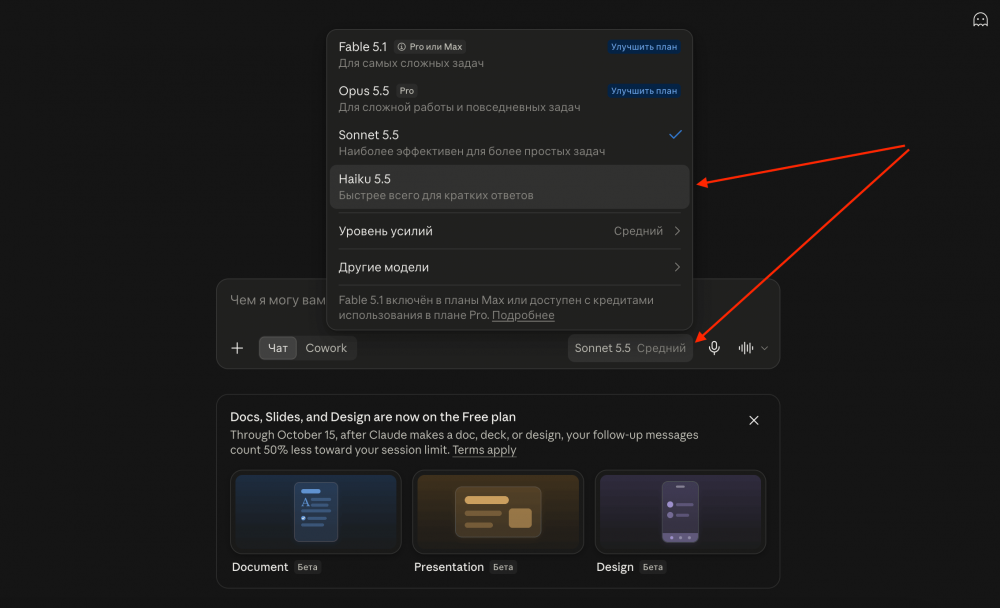1000x608 pixels.
Task: Dismiss the Free plan announcement banner
Action: coord(754,420)
